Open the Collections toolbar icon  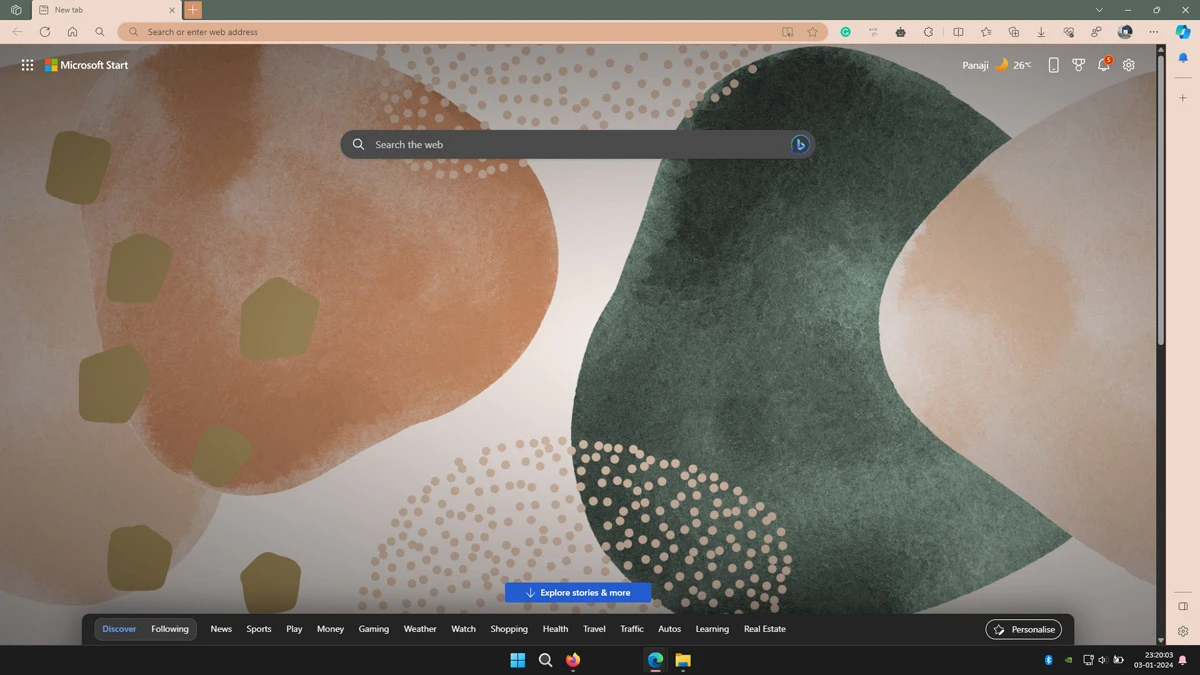[1013, 32]
